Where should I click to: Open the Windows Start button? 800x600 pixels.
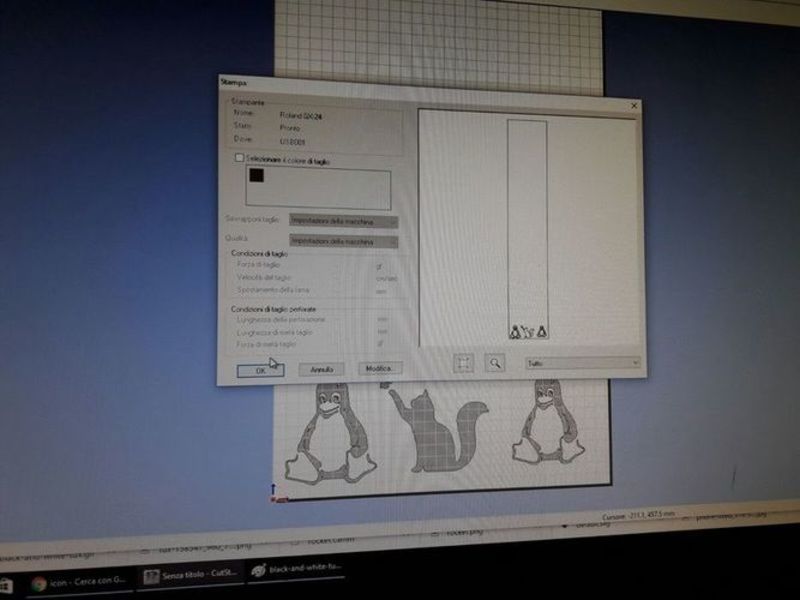click(x=6, y=585)
